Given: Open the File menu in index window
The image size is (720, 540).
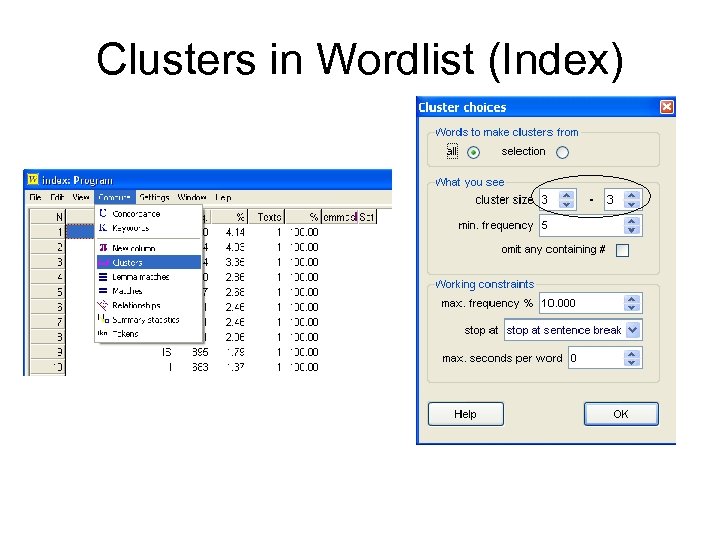Looking at the screenshot, I should point(35,197).
